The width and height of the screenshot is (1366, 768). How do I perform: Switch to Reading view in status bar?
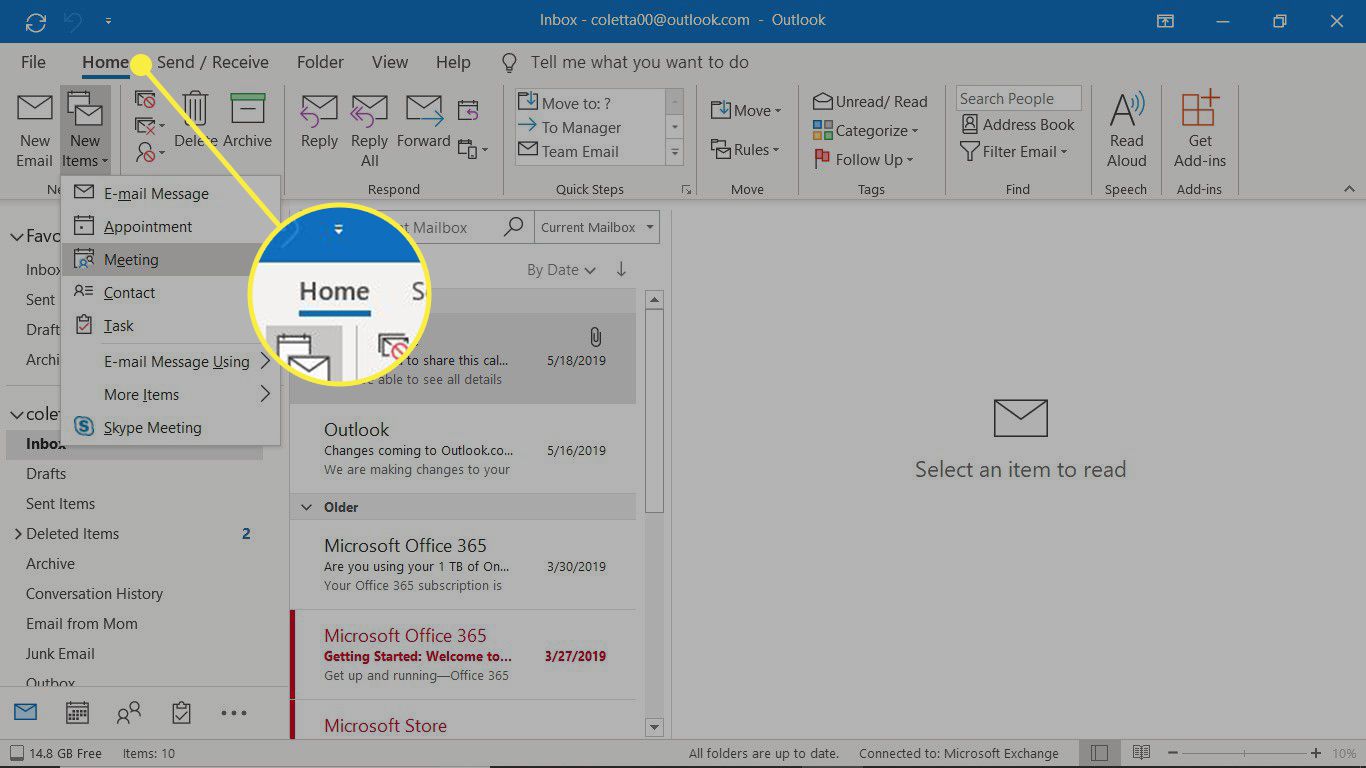[x=1141, y=753]
